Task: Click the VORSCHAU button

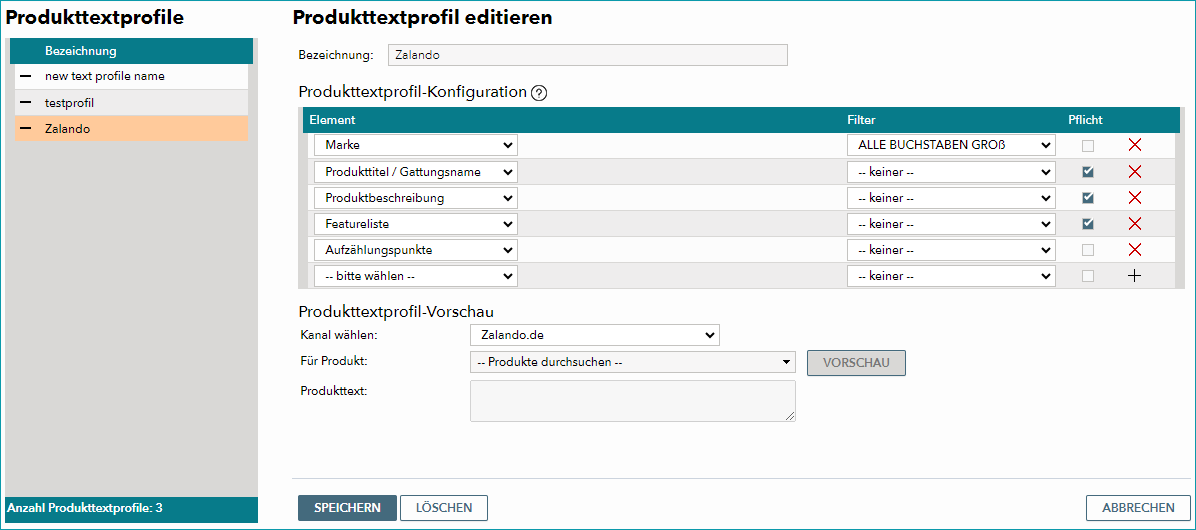Action: click(x=856, y=362)
